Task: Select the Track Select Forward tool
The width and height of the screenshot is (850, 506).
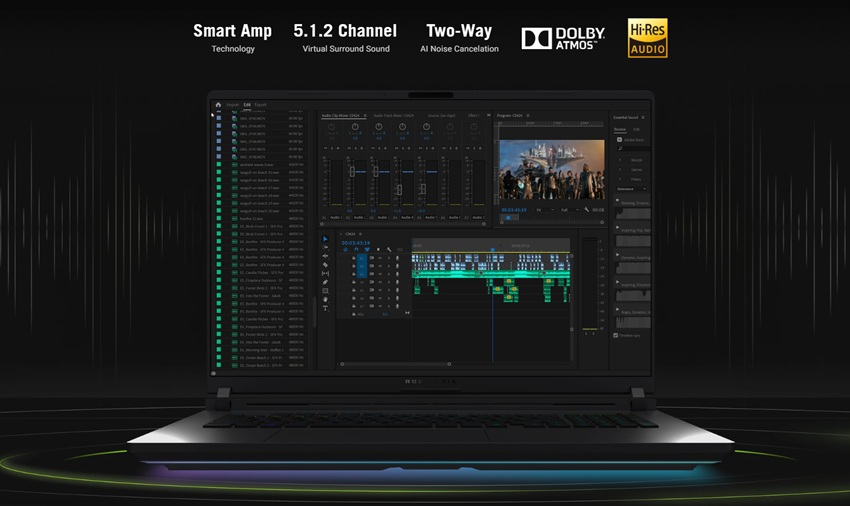Action: click(x=325, y=247)
